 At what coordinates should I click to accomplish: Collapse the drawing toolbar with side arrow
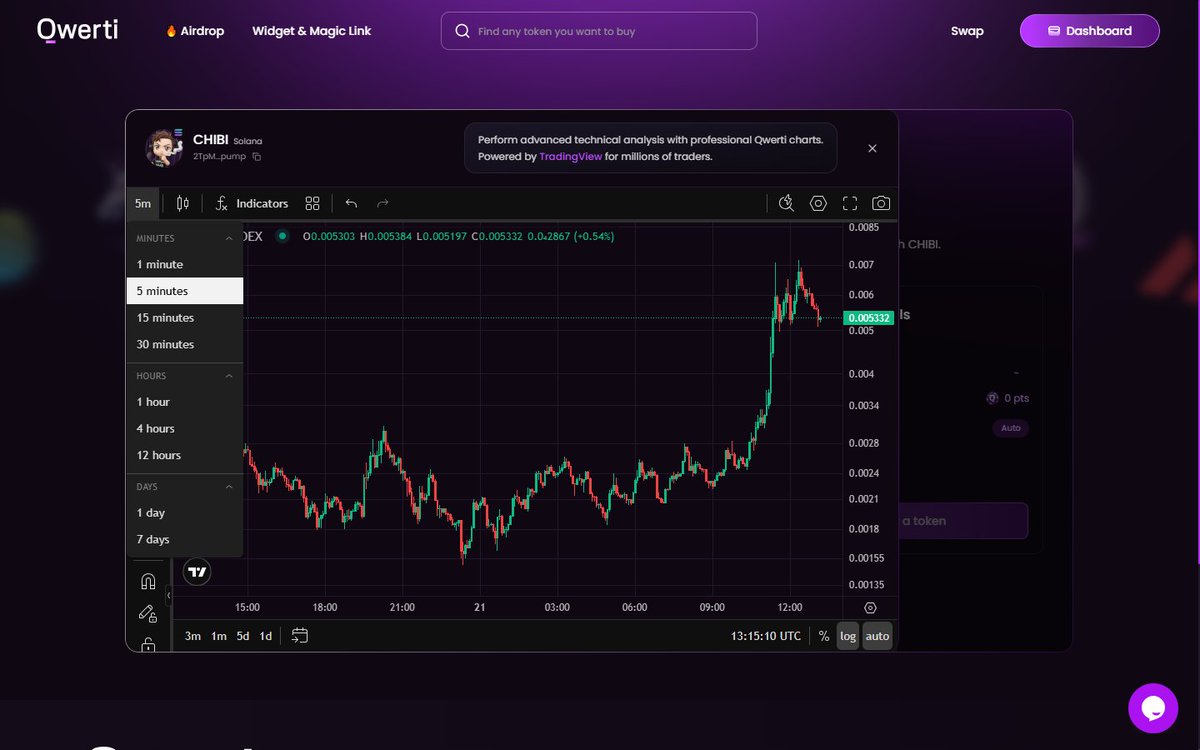168,596
